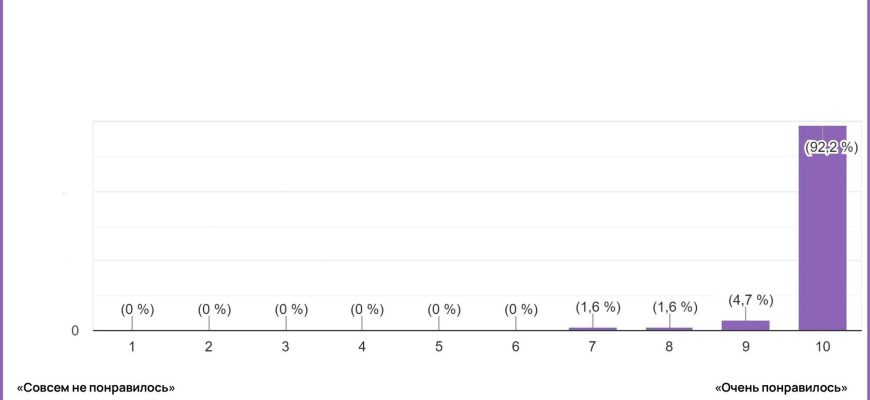Viewport: 870px width, 400px height.
Task: Click the small bar for rating 8
Action: coord(669,328)
